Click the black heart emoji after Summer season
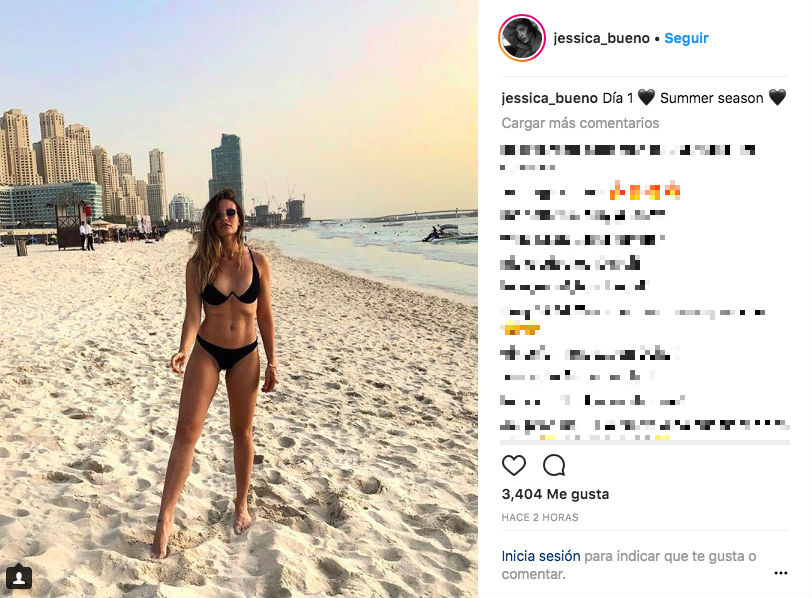Image resolution: width=812 pixels, height=598 pixels. pos(777,97)
